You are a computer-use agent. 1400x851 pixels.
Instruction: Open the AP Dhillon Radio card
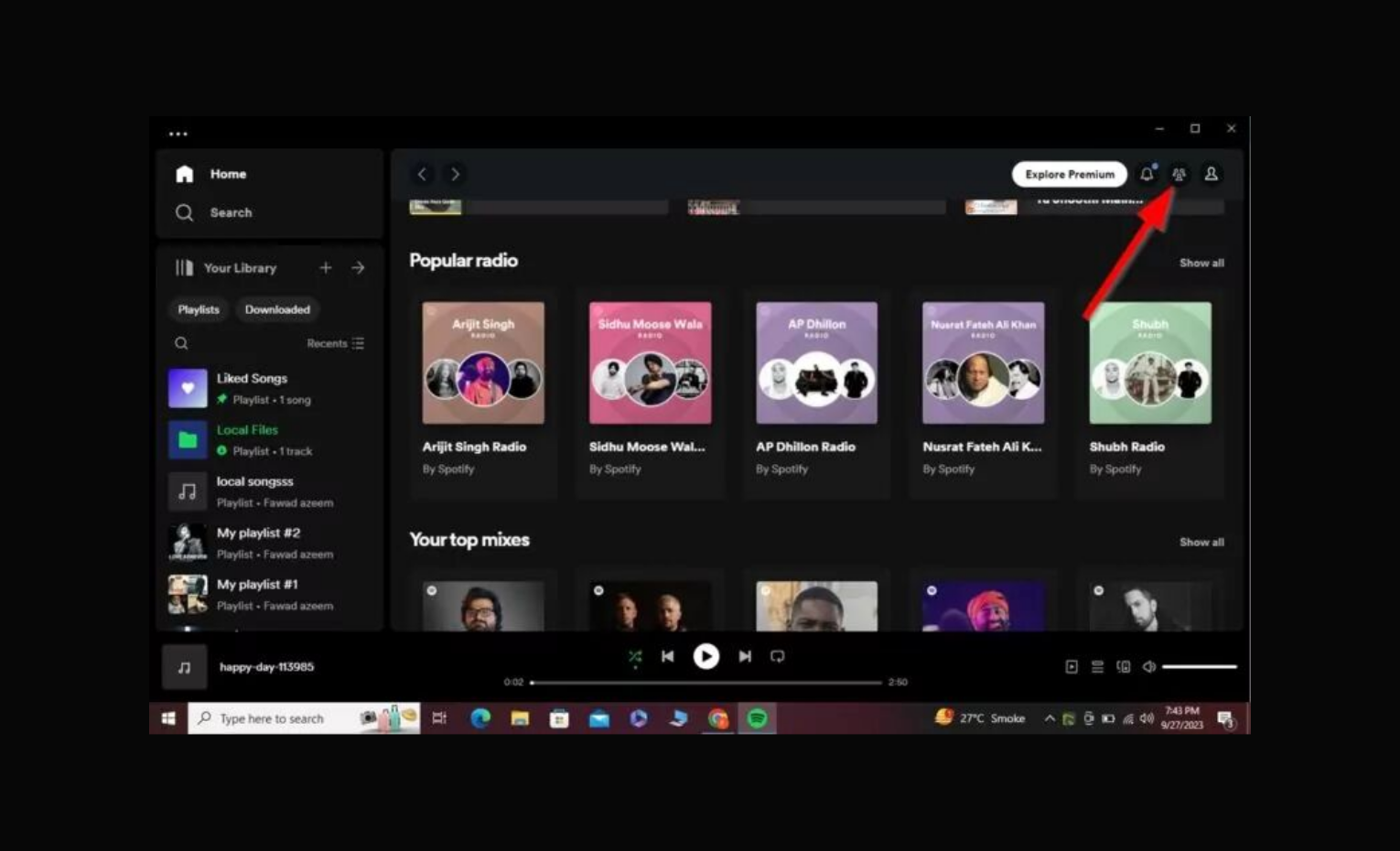(816, 393)
